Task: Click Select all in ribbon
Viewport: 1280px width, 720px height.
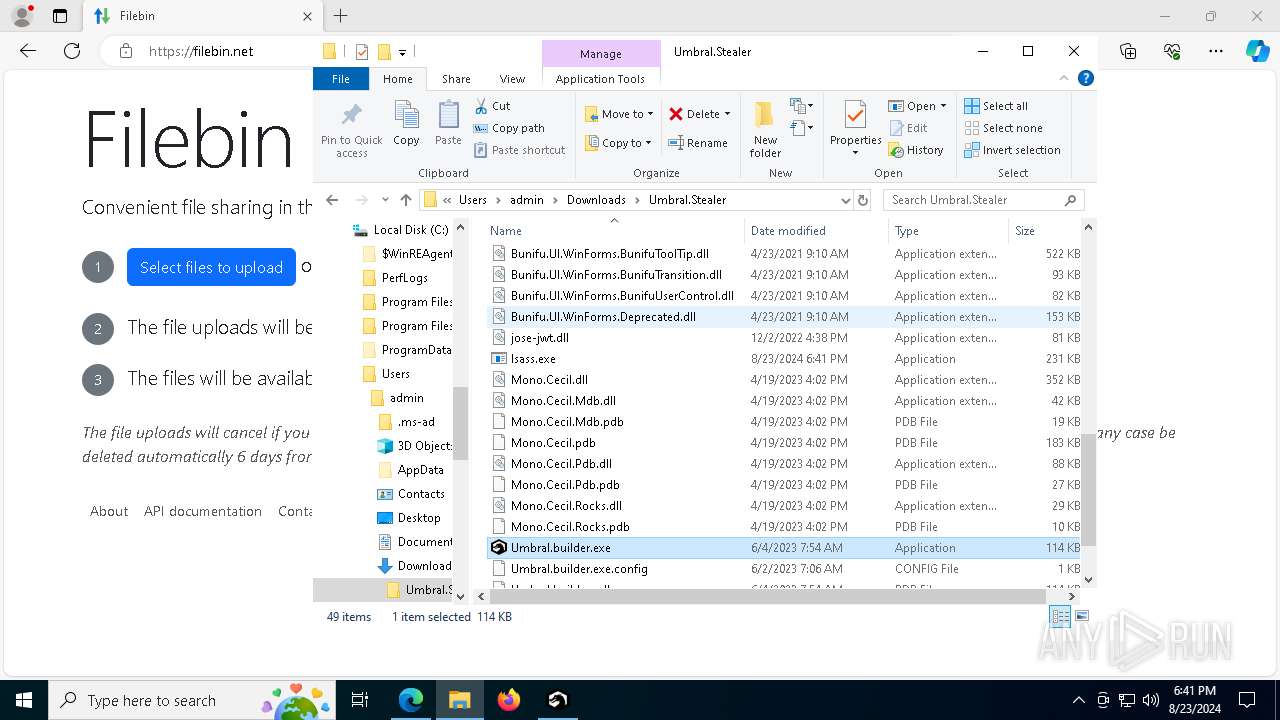Action: click(x=996, y=106)
